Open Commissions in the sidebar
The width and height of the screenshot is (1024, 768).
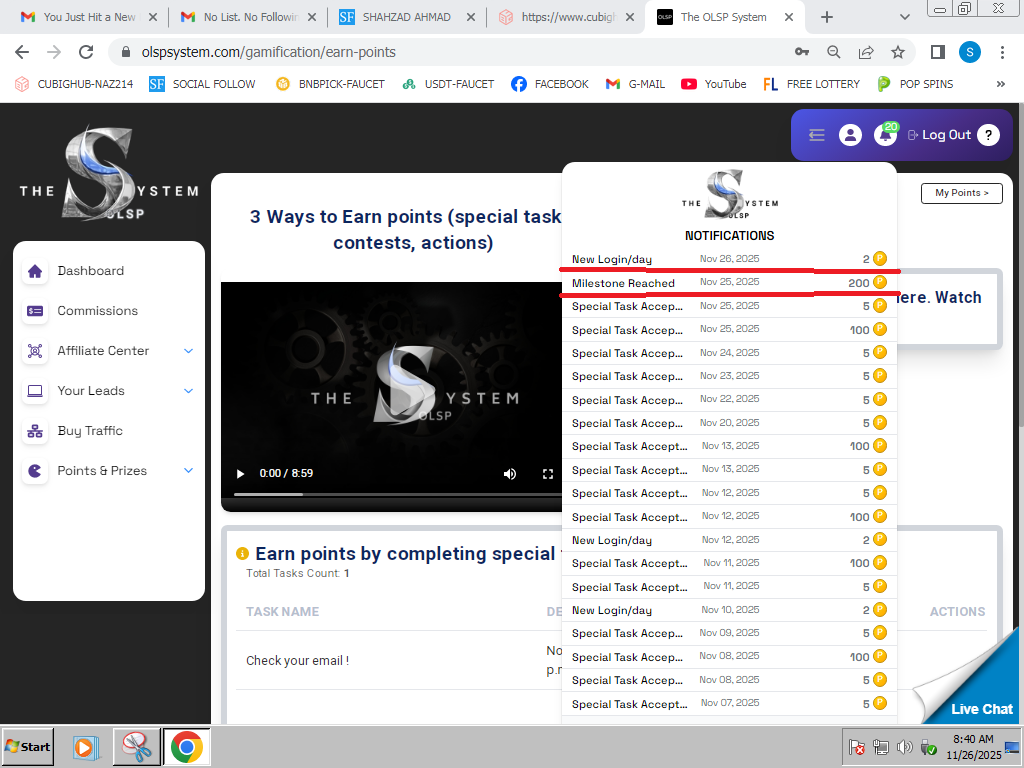(97, 311)
